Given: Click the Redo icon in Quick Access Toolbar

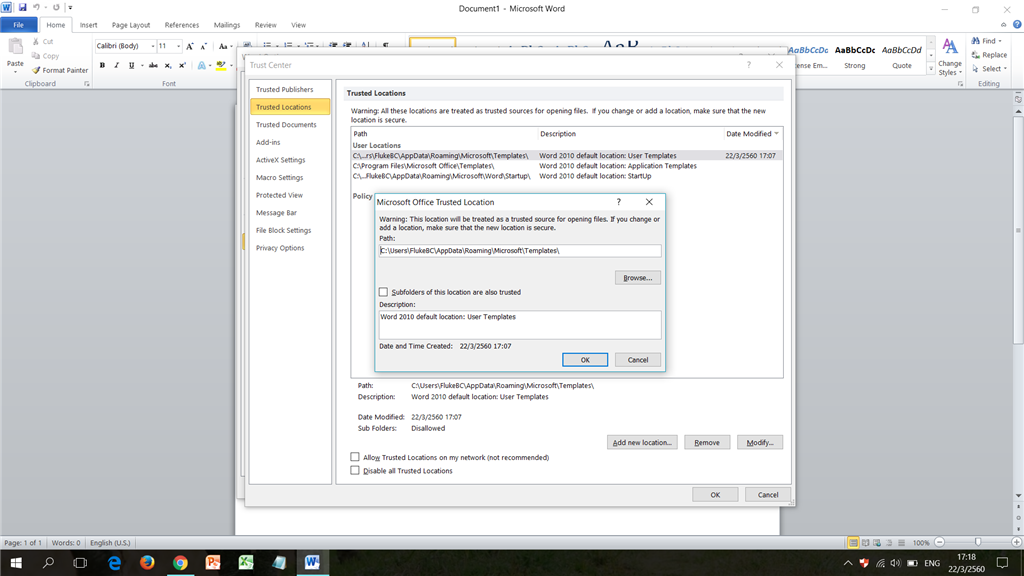Looking at the screenshot, I should tap(56, 7).
